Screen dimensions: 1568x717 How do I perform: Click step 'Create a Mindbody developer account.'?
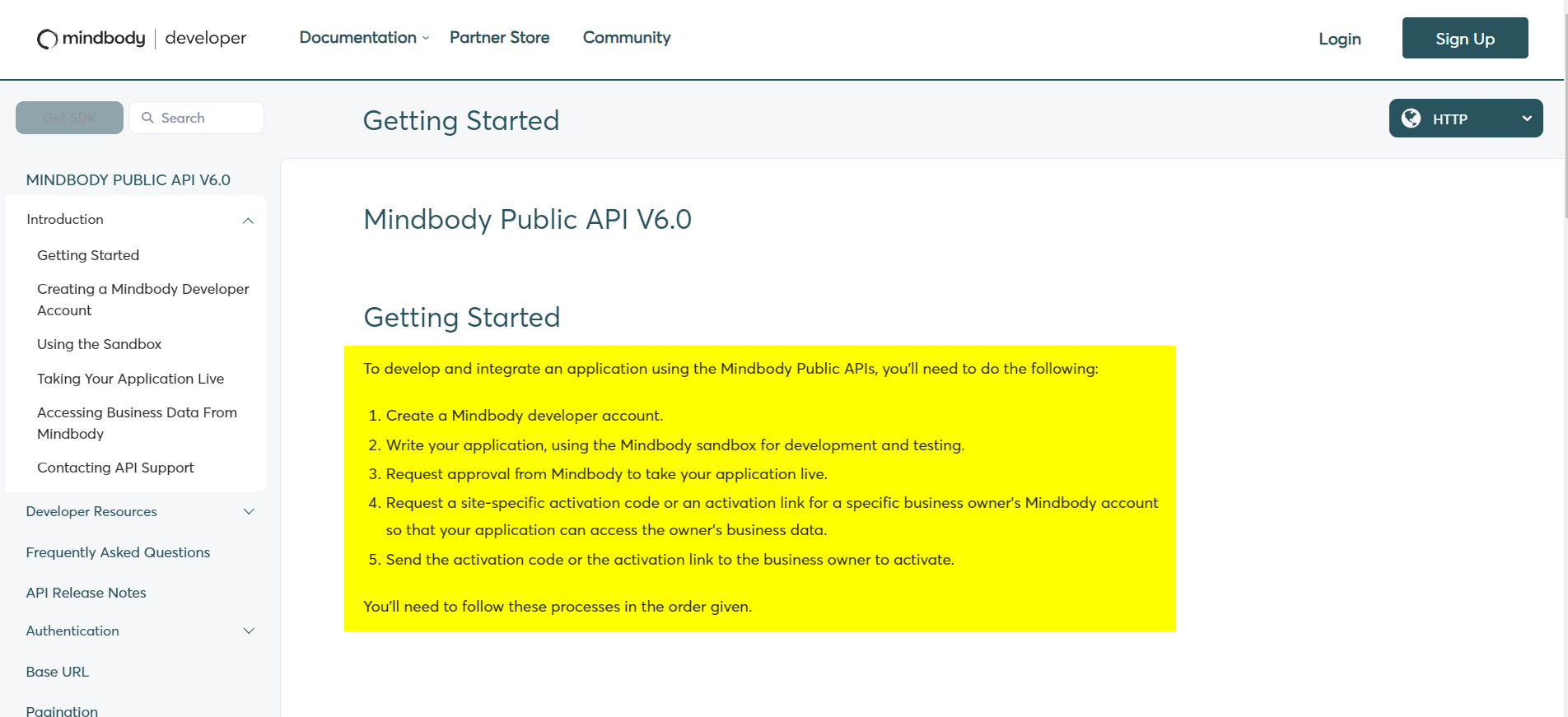pos(524,416)
